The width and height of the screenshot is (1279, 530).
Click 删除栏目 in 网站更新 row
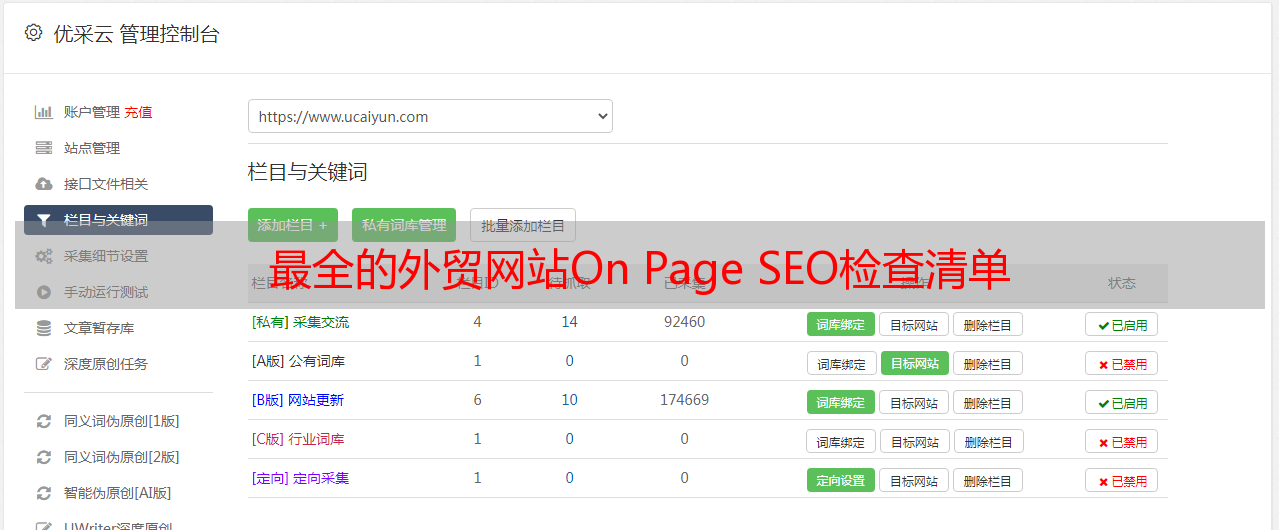(x=988, y=402)
